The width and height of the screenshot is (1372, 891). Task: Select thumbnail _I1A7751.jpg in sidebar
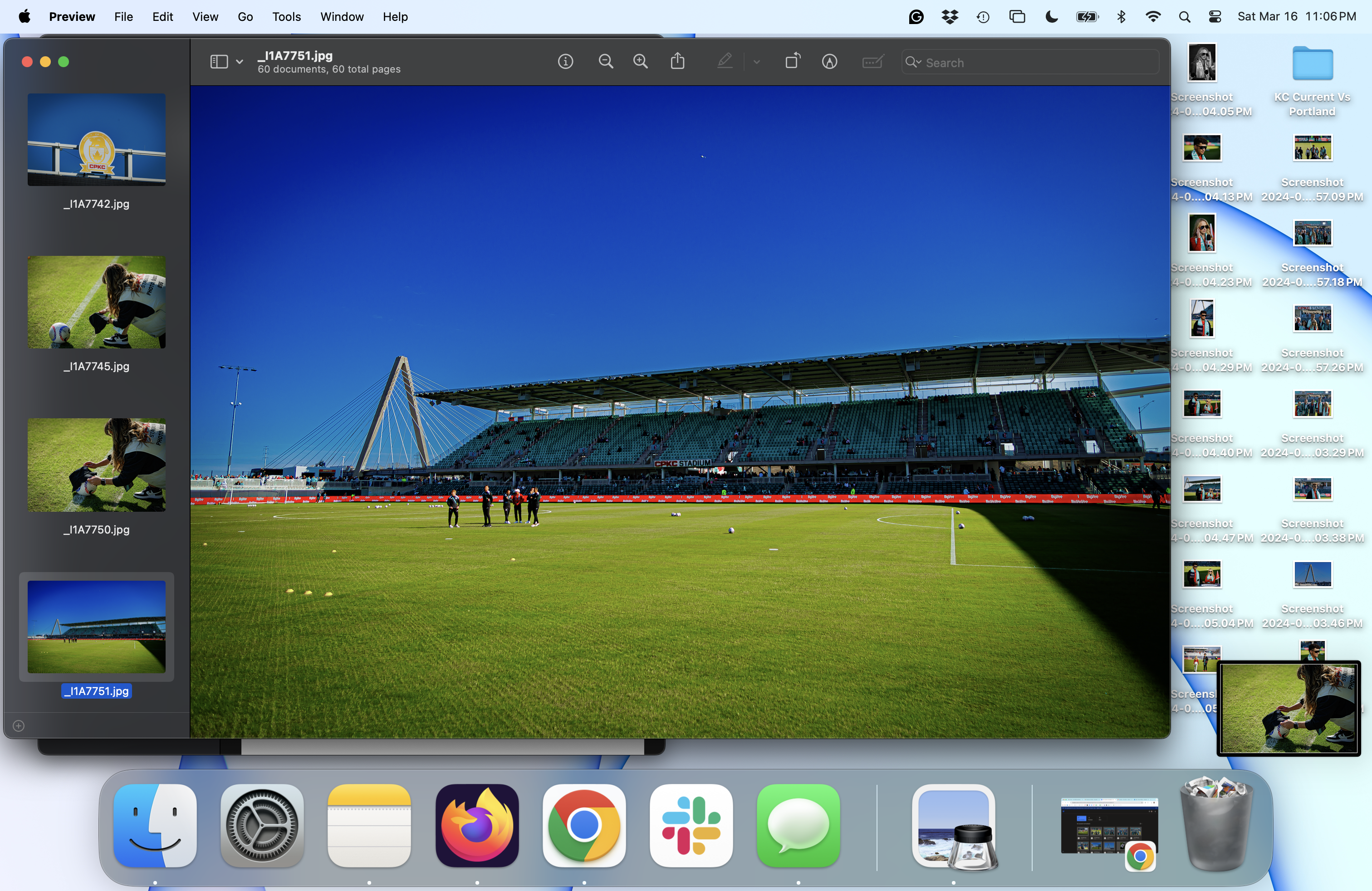pyautogui.click(x=96, y=627)
